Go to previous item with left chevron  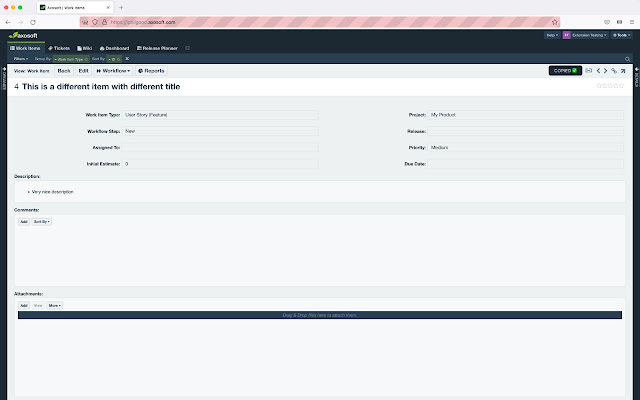(598, 71)
